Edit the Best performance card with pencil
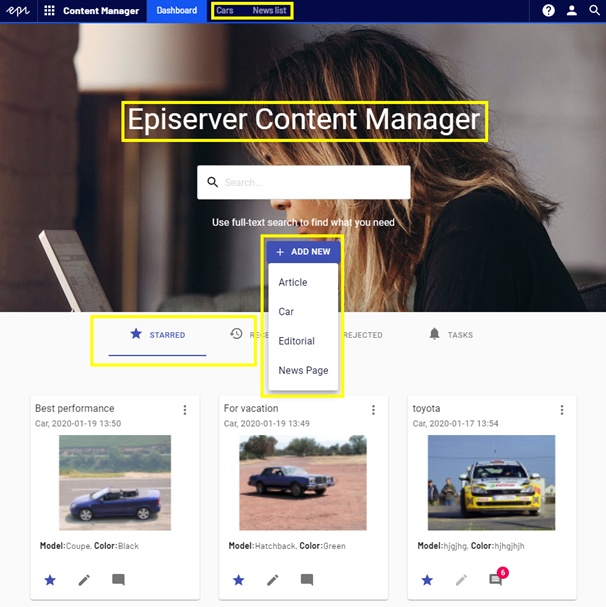606x607 pixels. pos(84,579)
